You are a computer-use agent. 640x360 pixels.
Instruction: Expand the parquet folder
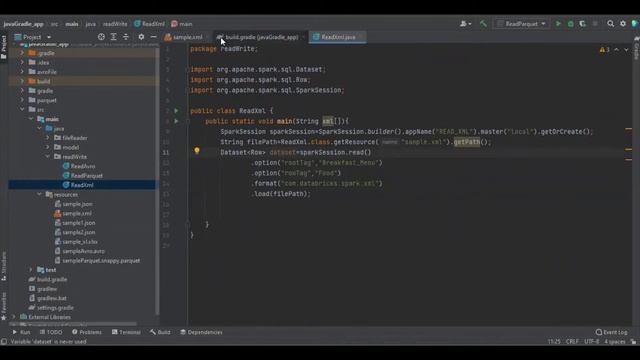tap(22, 100)
